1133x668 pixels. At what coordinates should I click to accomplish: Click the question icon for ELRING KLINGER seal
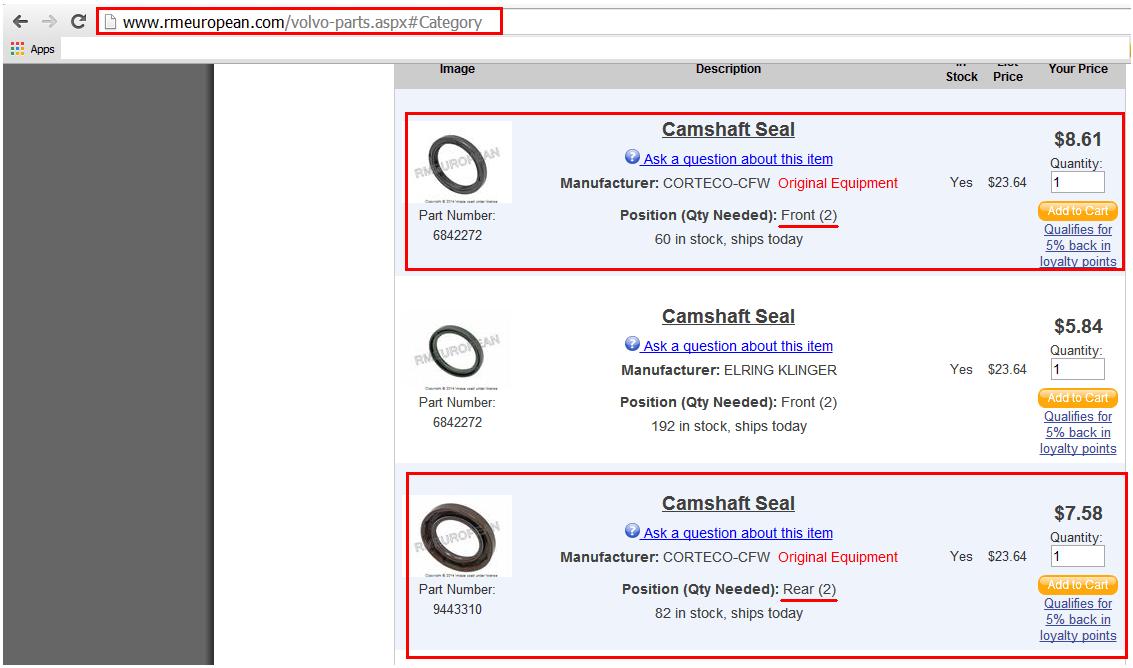(x=632, y=345)
